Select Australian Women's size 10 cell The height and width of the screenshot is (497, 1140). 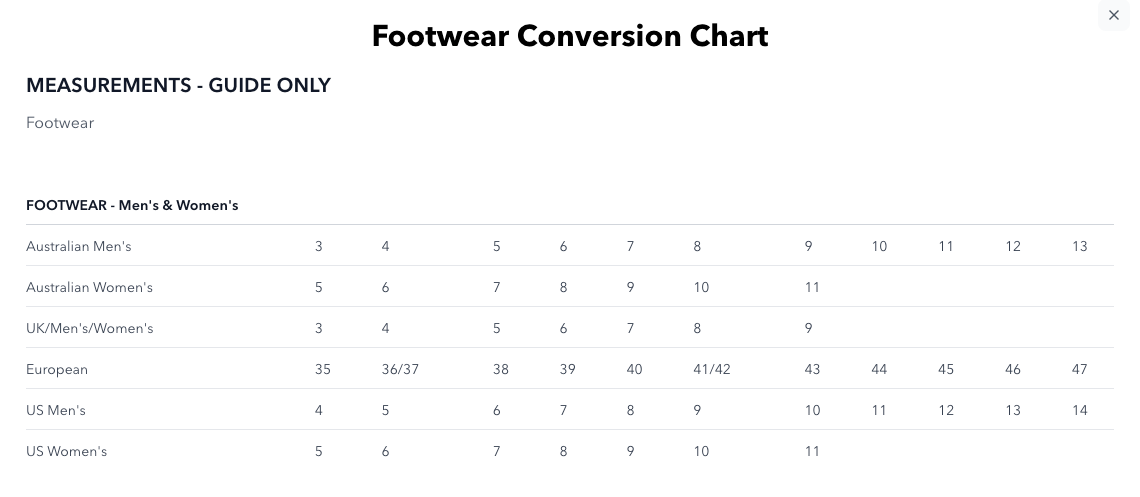pos(701,287)
